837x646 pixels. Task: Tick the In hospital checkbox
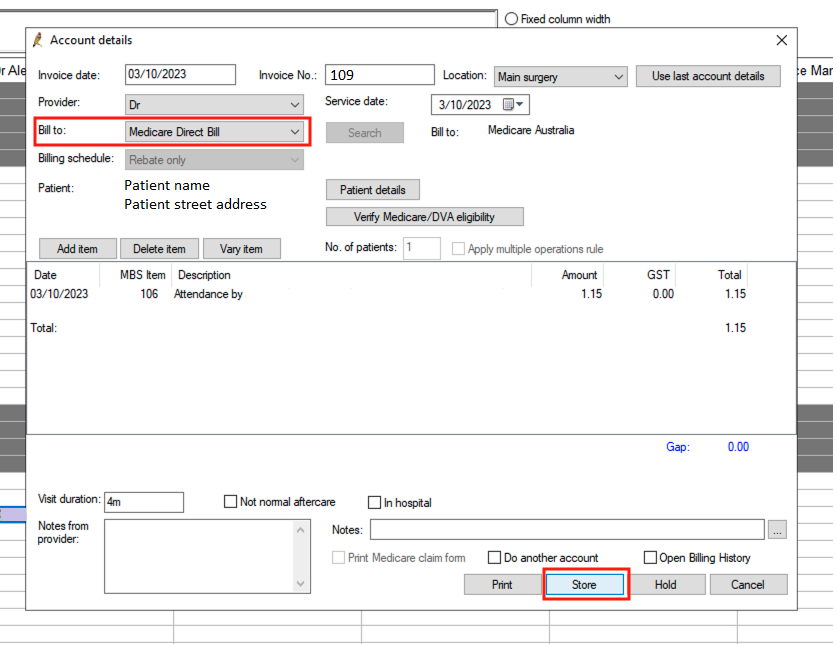375,503
